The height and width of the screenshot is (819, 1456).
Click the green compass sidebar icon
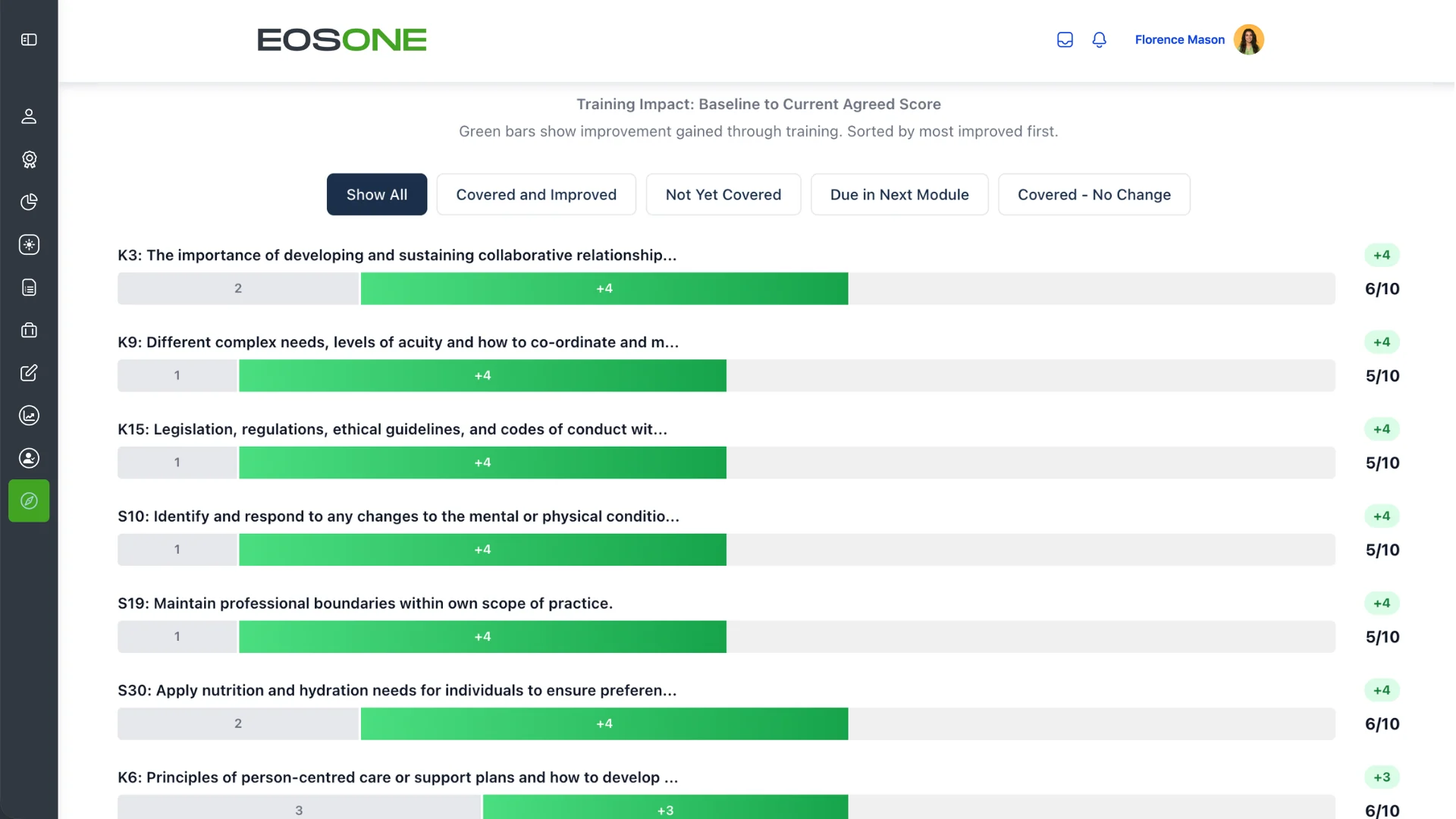(29, 500)
